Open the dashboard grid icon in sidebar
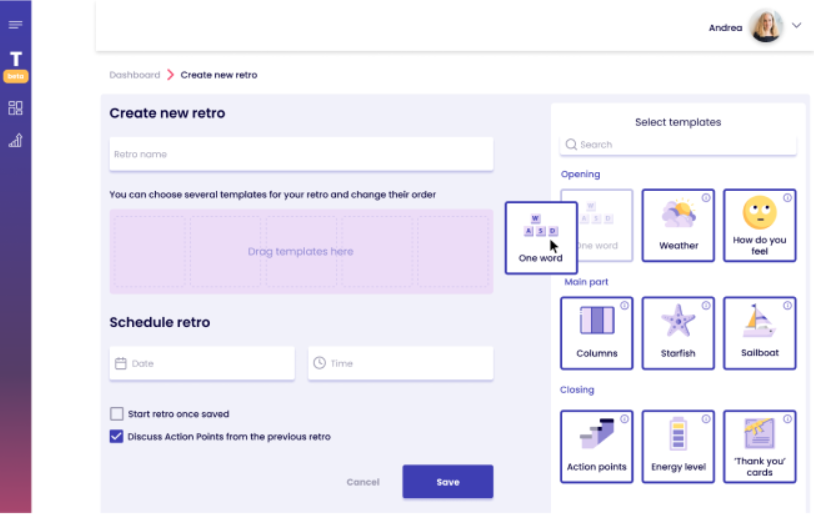 coord(16,108)
